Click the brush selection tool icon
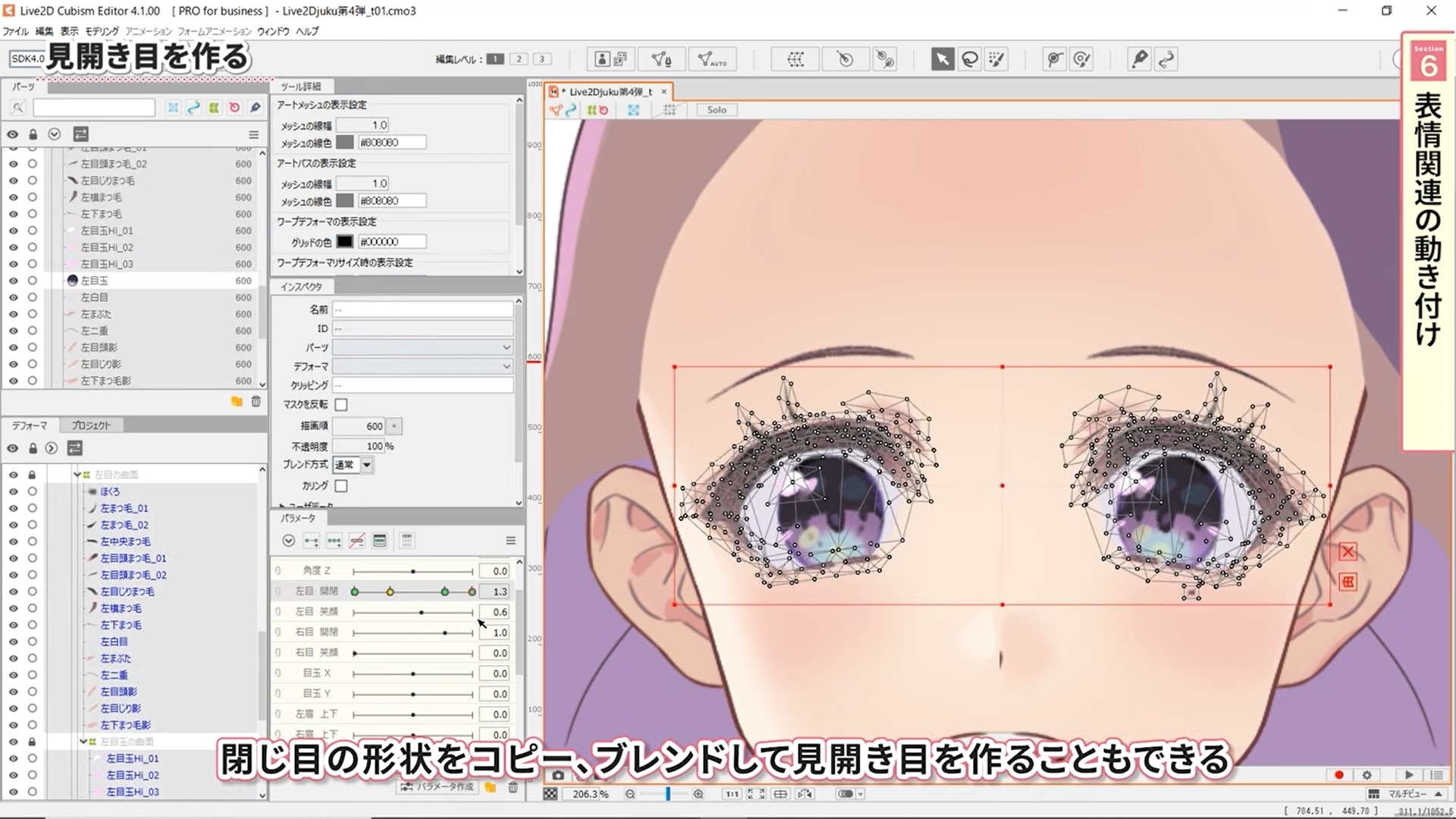Image resolution: width=1456 pixels, height=819 pixels. 996,59
